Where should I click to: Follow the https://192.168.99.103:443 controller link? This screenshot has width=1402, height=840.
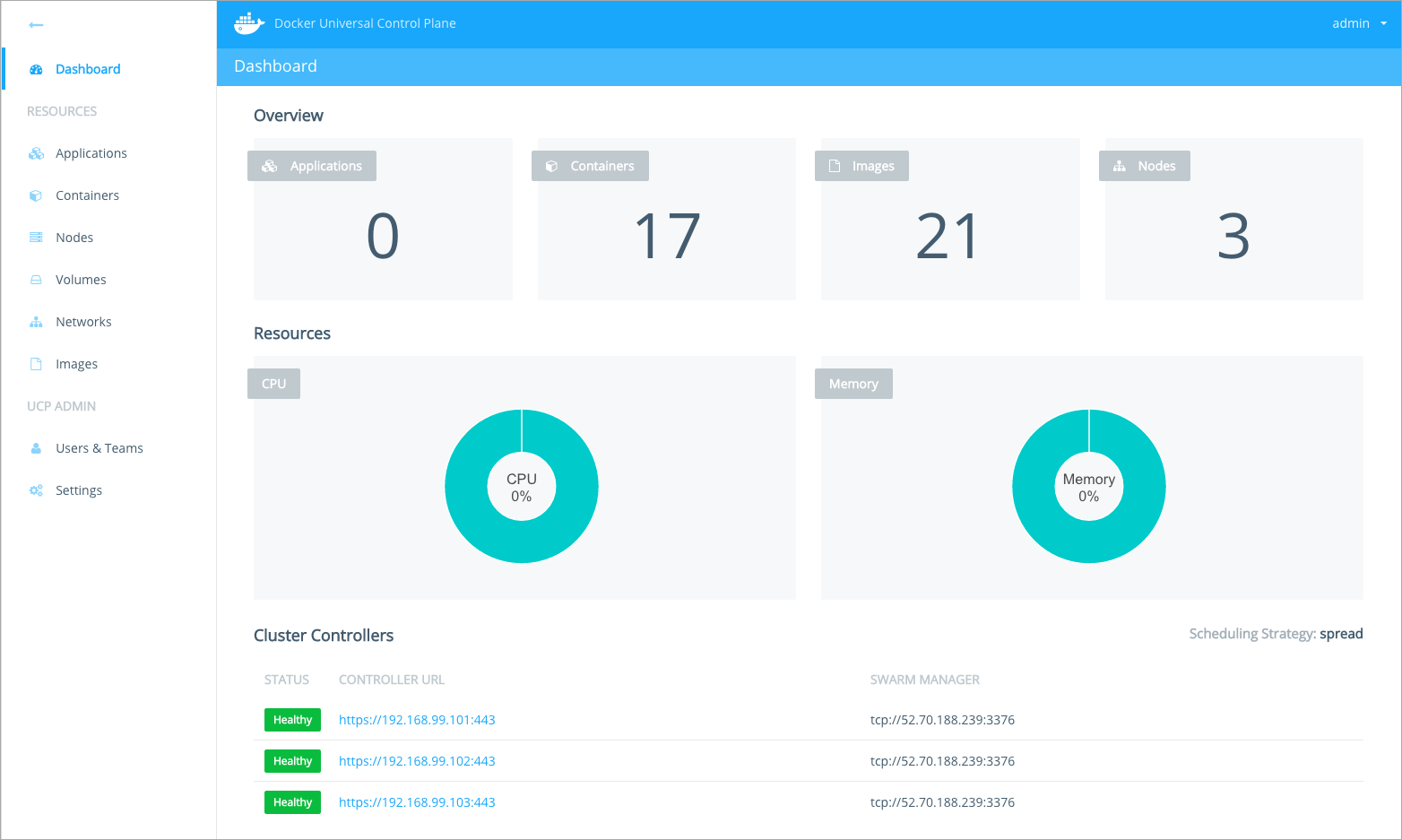[417, 801]
